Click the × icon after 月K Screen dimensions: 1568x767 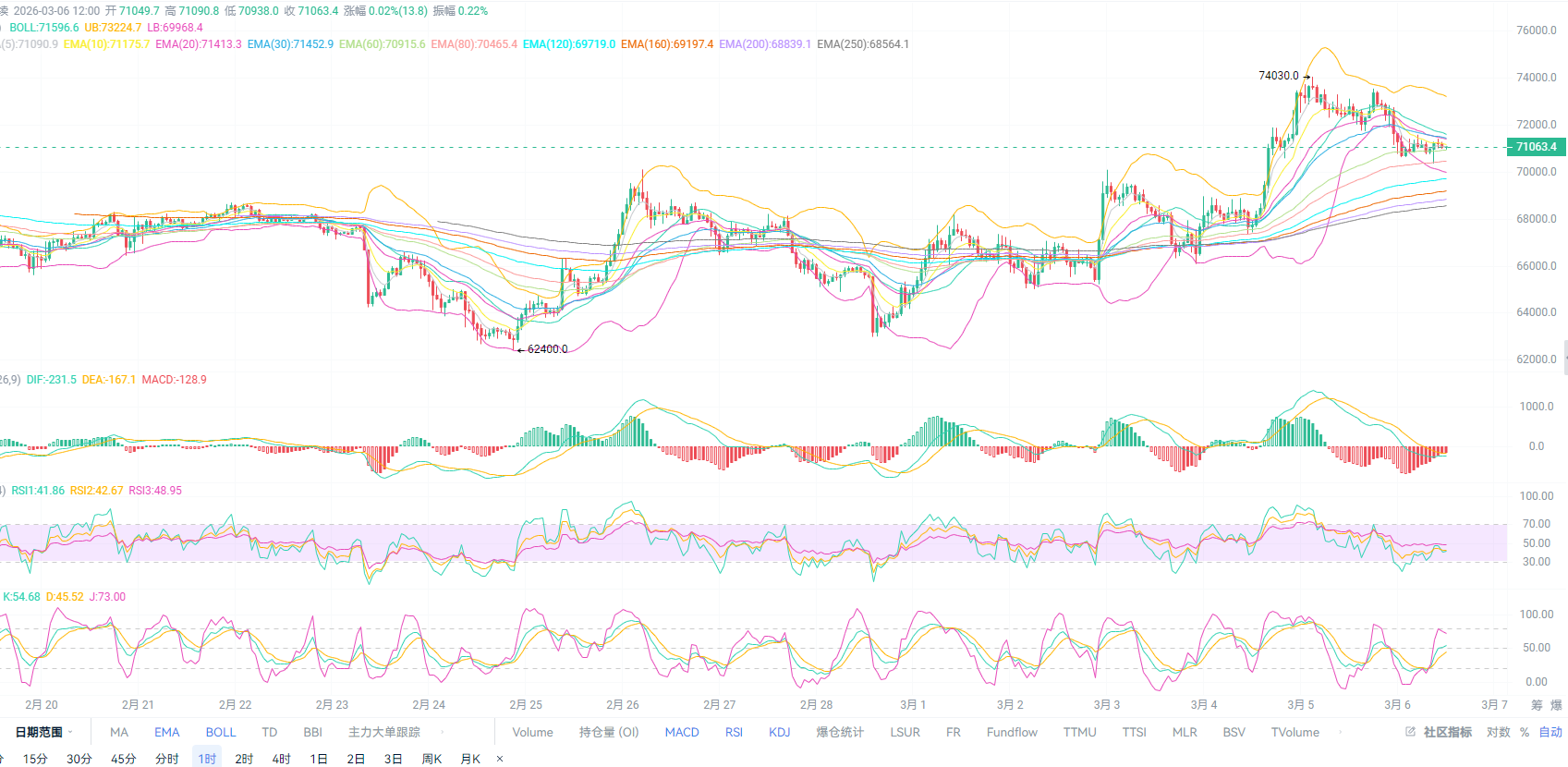500,759
